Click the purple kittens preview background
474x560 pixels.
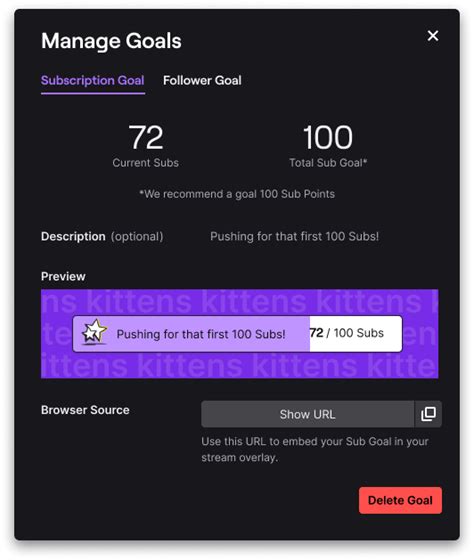239,366
